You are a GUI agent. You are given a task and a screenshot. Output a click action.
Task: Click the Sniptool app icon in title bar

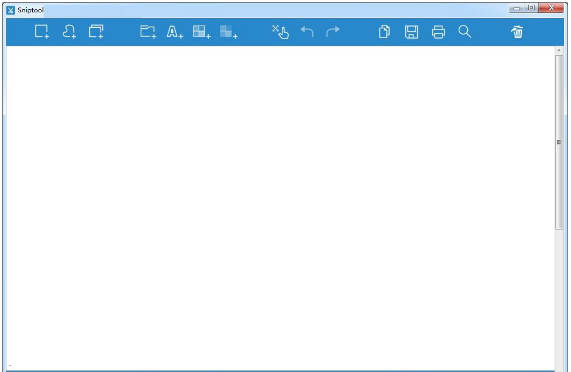(11, 10)
